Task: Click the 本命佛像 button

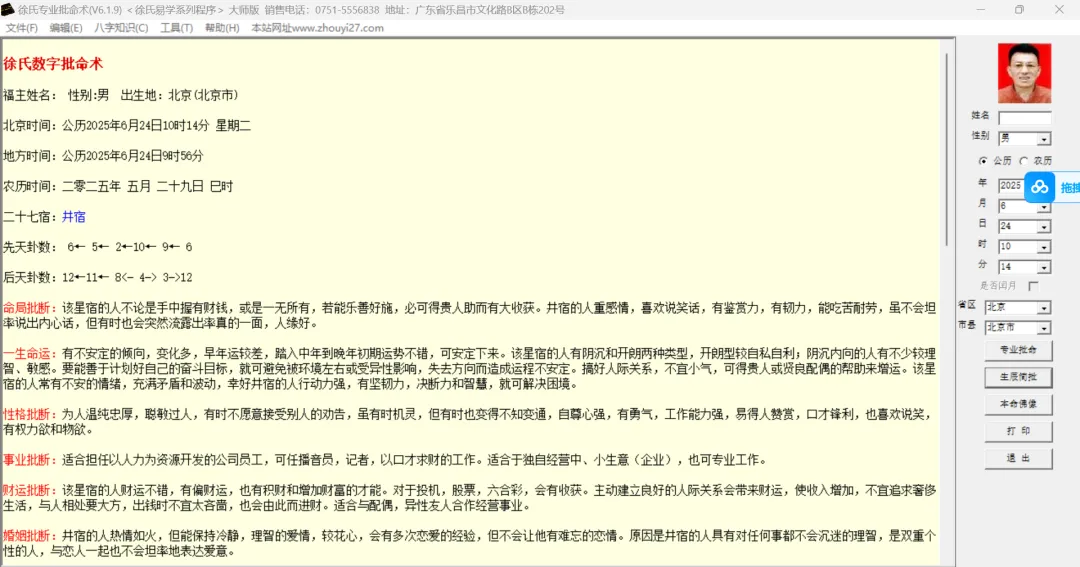Action: tap(1018, 404)
